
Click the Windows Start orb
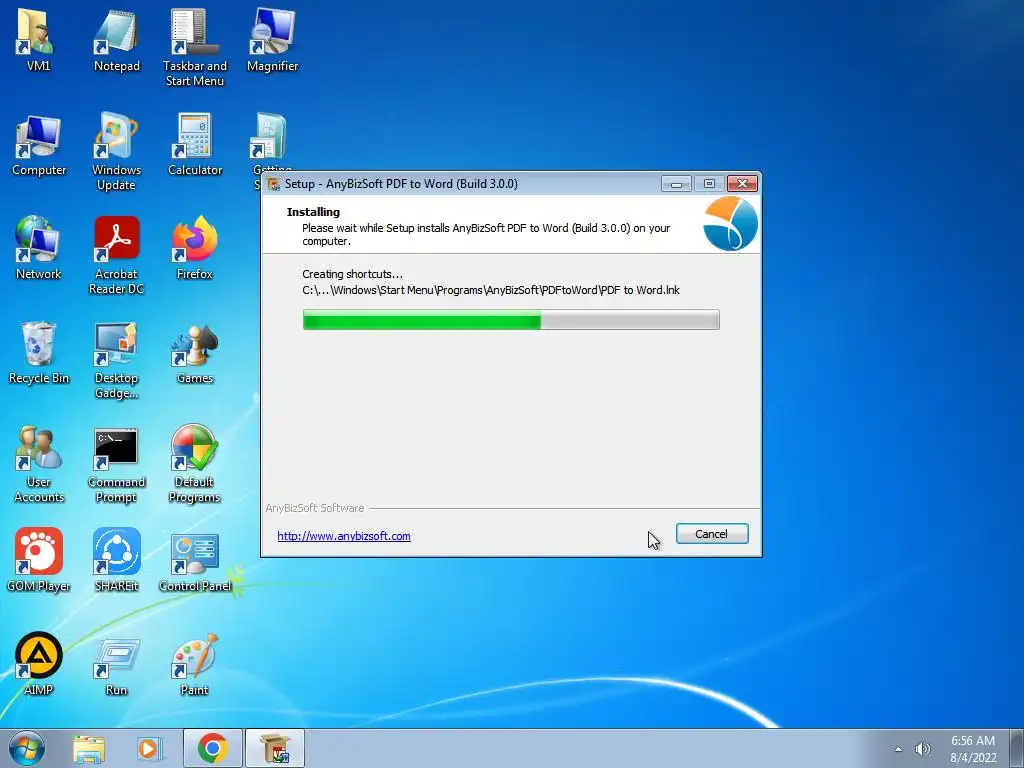point(27,748)
